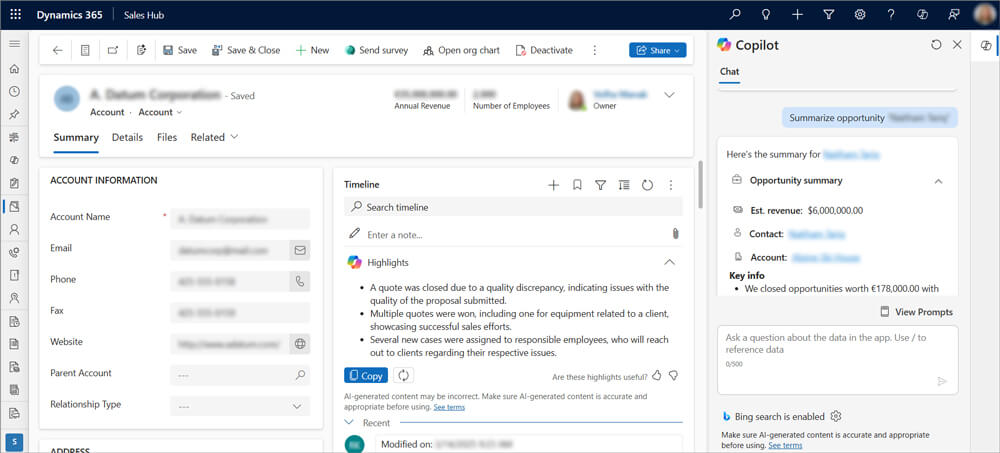Open the Files tab

tap(167, 137)
